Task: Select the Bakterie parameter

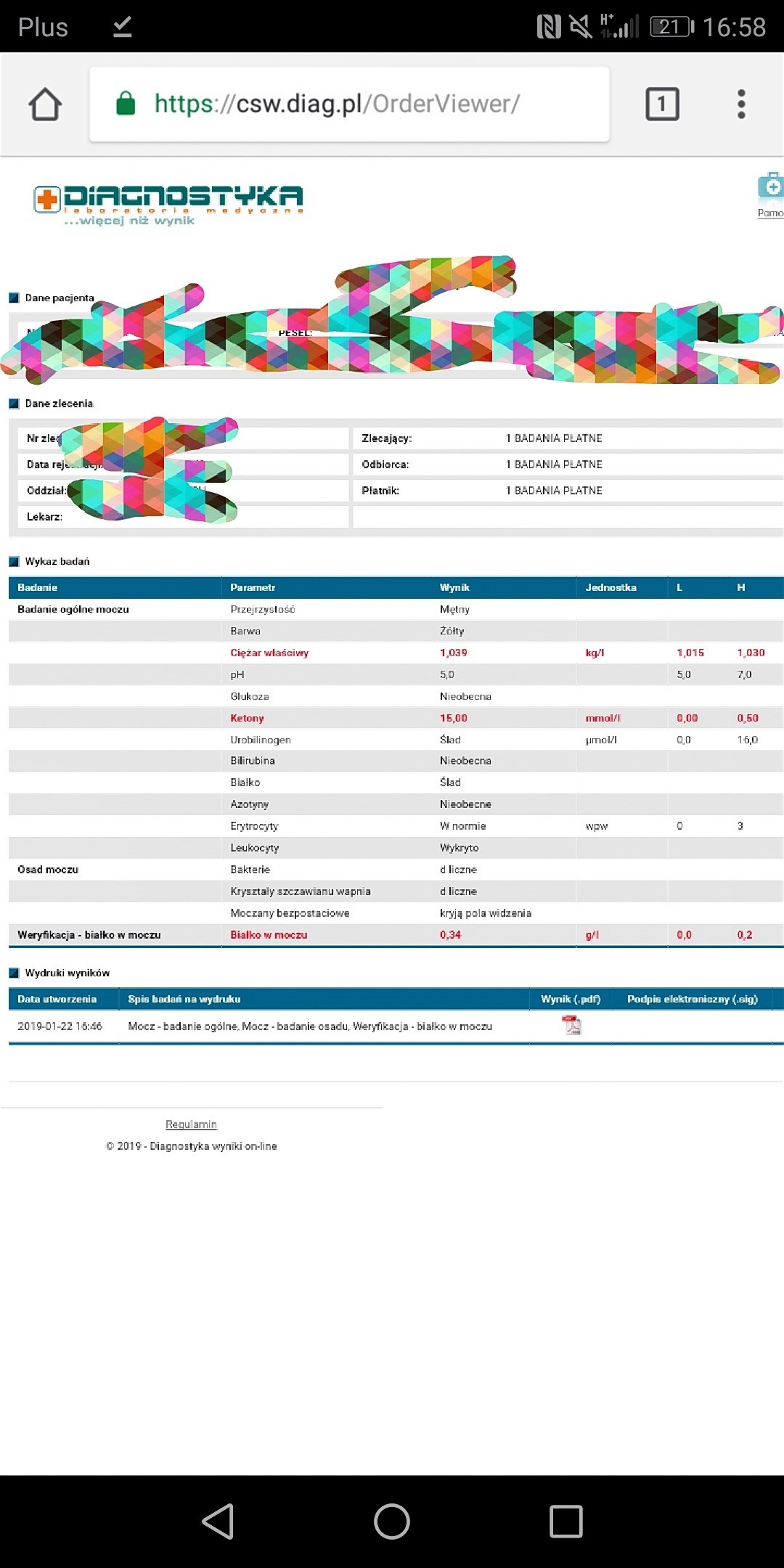Action: [x=250, y=870]
